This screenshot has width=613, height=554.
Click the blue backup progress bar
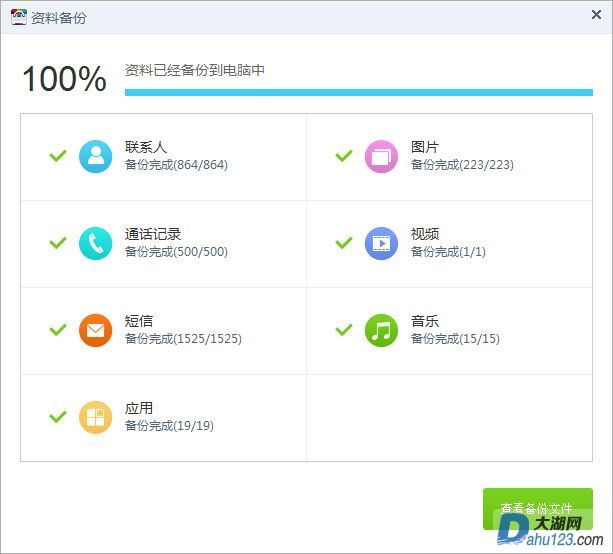click(x=358, y=92)
